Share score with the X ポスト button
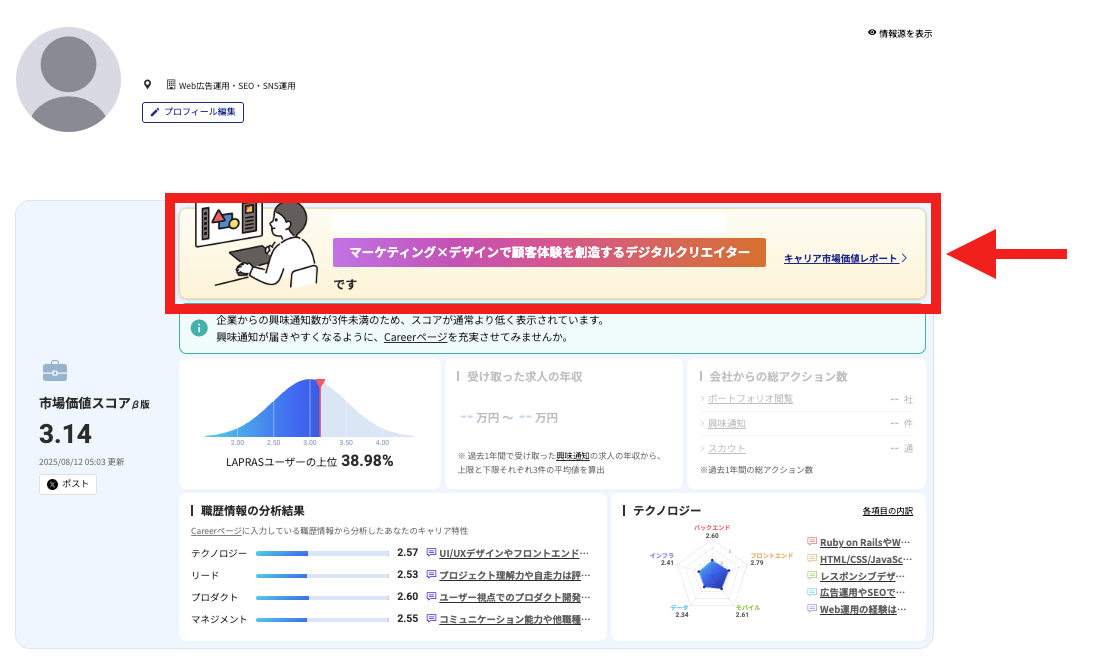 (68, 484)
